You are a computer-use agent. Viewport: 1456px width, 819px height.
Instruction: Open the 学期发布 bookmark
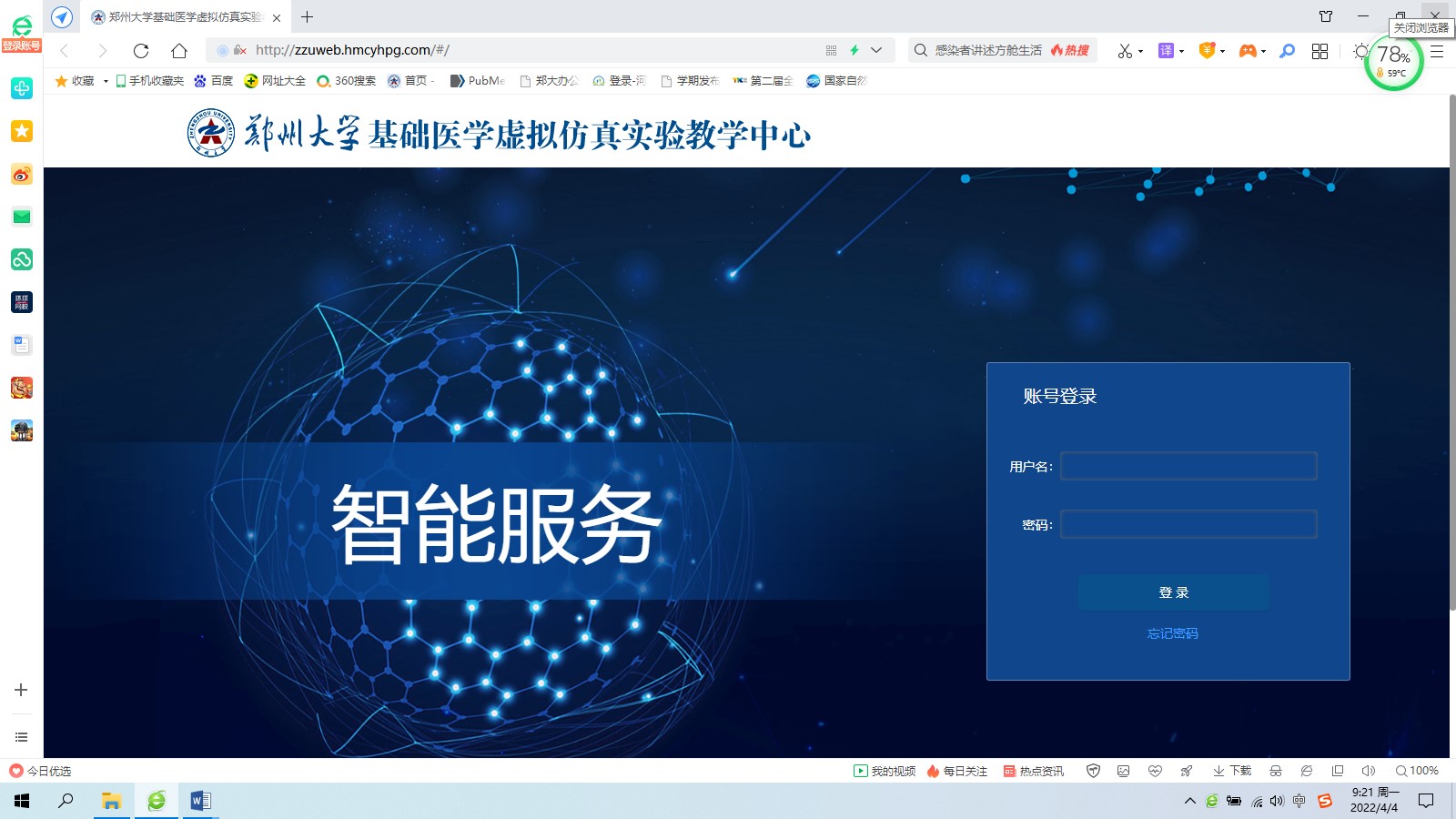[x=690, y=81]
